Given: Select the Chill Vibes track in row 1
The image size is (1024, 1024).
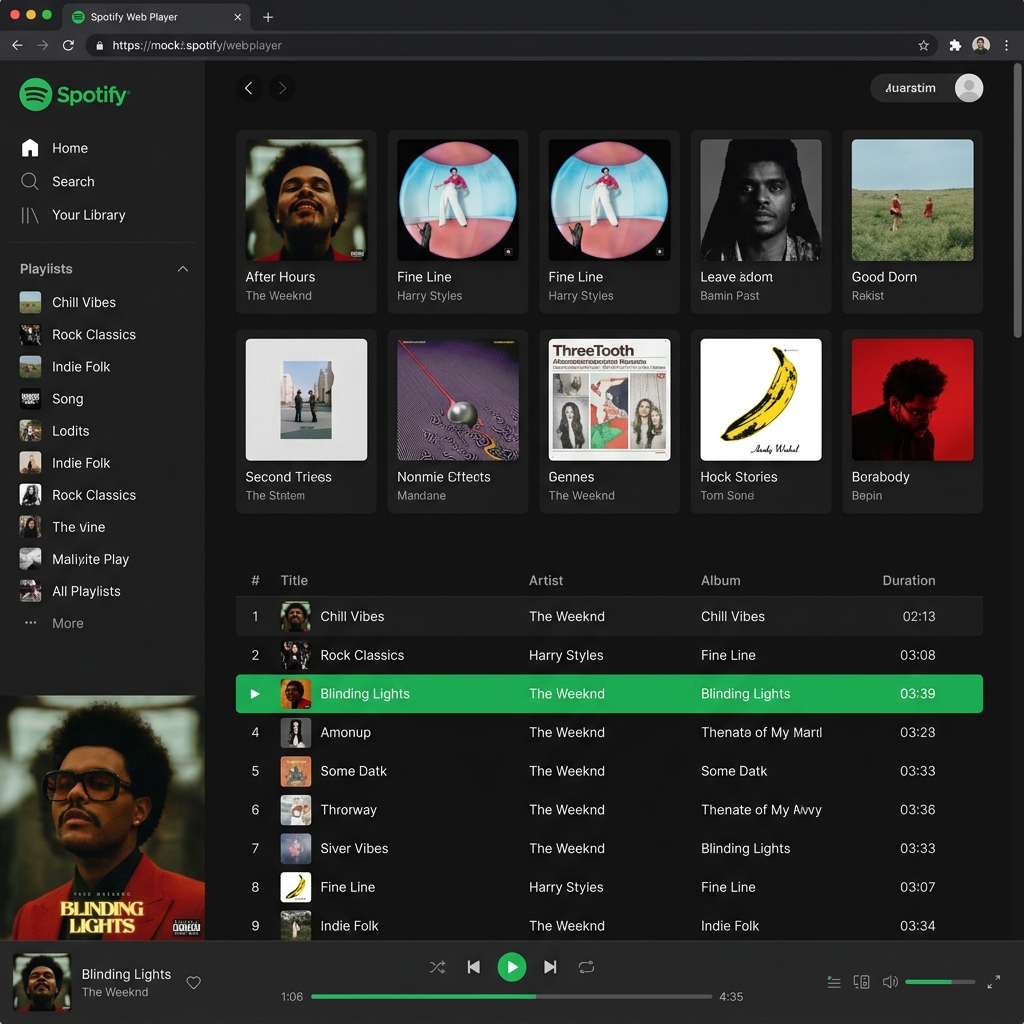Looking at the screenshot, I should (x=609, y=616).
